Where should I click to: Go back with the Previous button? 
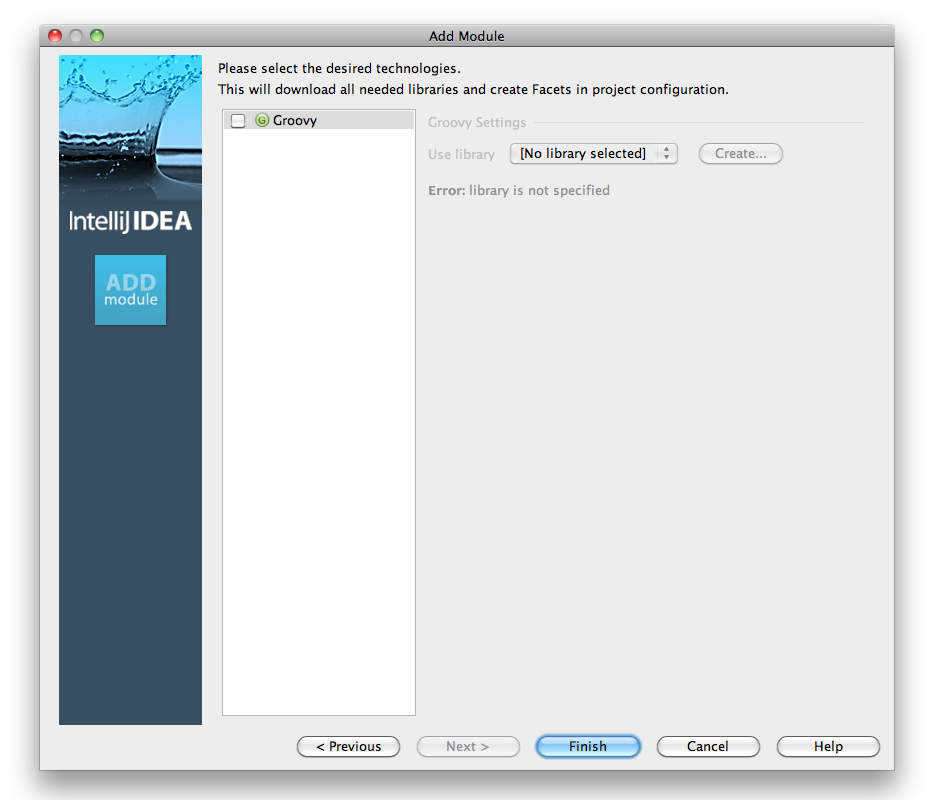[x=348, y=746]
